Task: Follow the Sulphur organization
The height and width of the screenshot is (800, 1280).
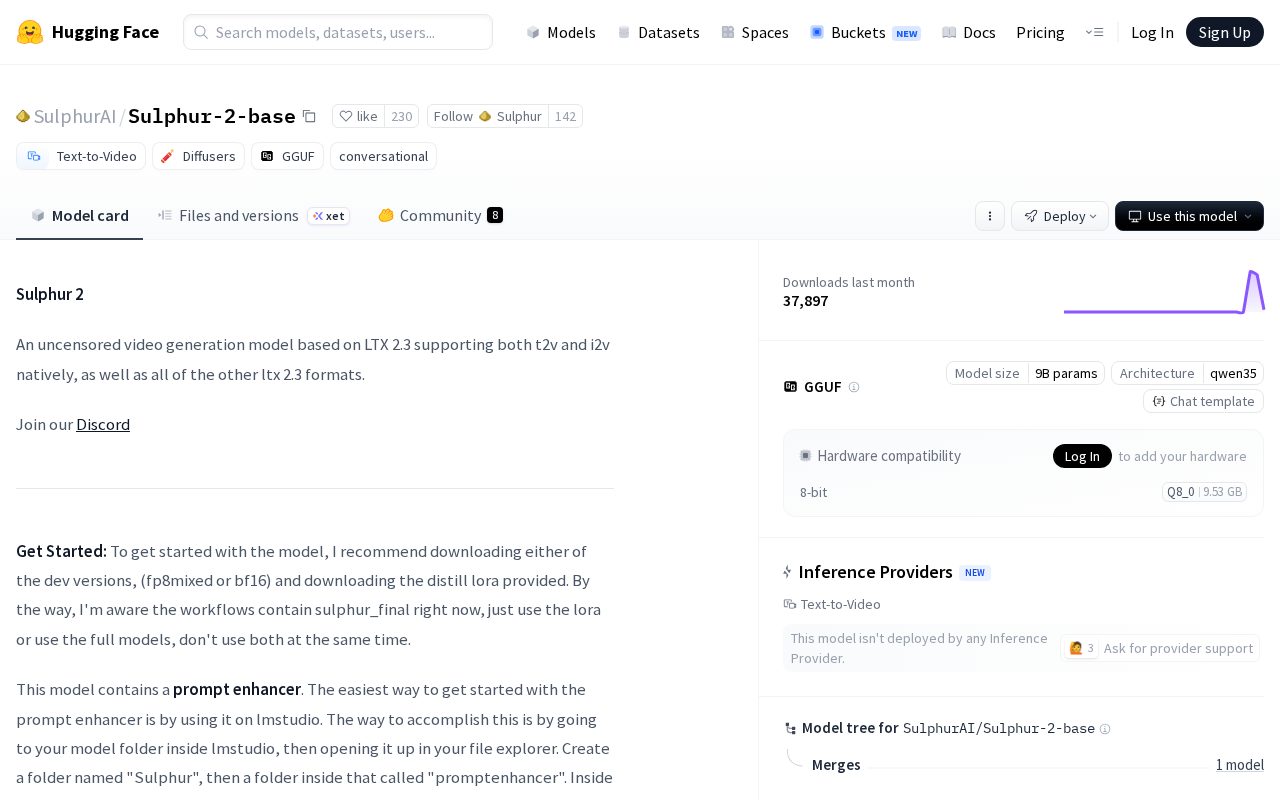Action: (488, 116)
